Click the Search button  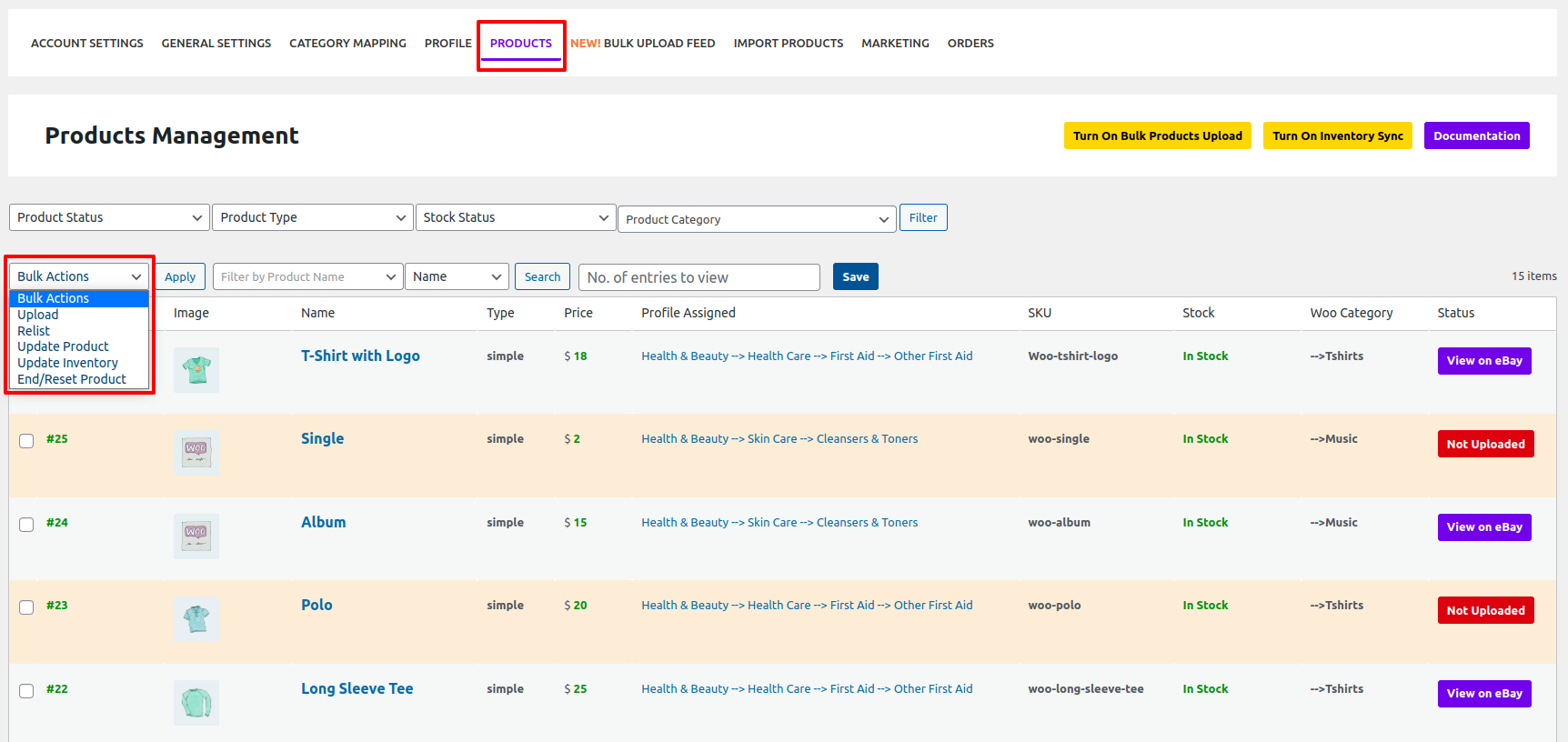tap(542, 276)
